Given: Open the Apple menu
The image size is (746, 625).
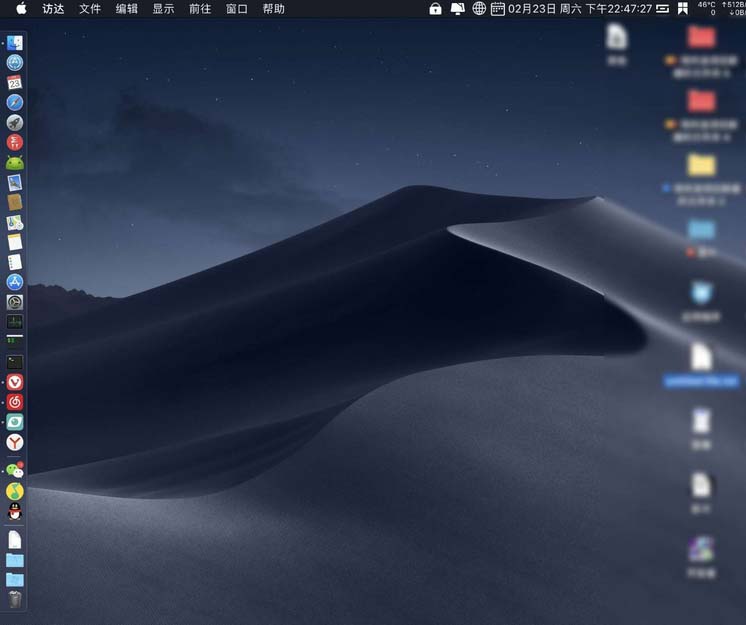Looking at the screenshot, I should [x=21, y=9].
